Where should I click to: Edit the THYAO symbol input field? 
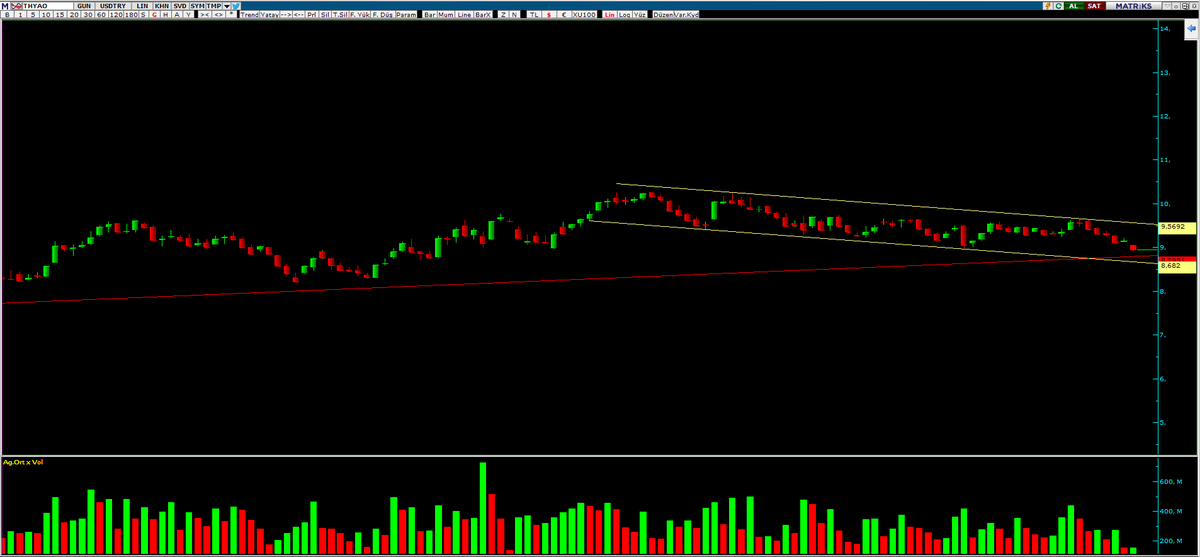pyautogui.click(x=48, y=6)
